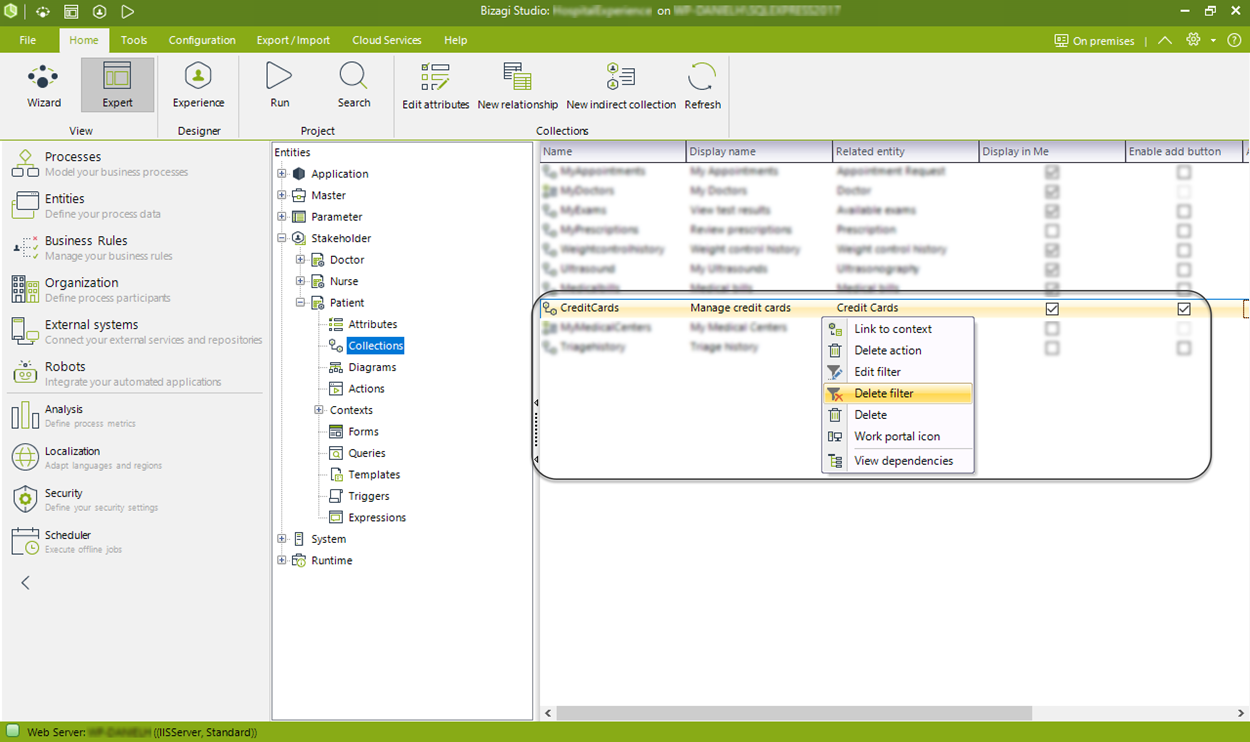This screenshot has width=1250, height=742.
Task: Open the Security module
Action: tap(136, 499)
